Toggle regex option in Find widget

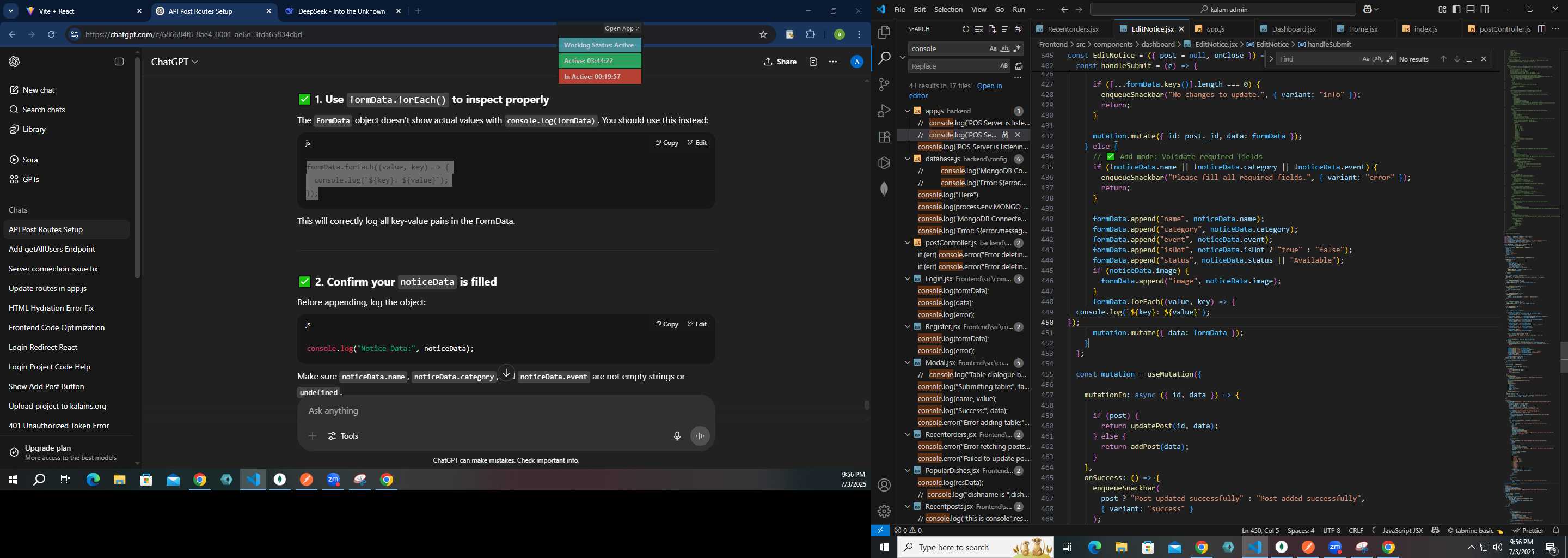tap(1389, 59)
